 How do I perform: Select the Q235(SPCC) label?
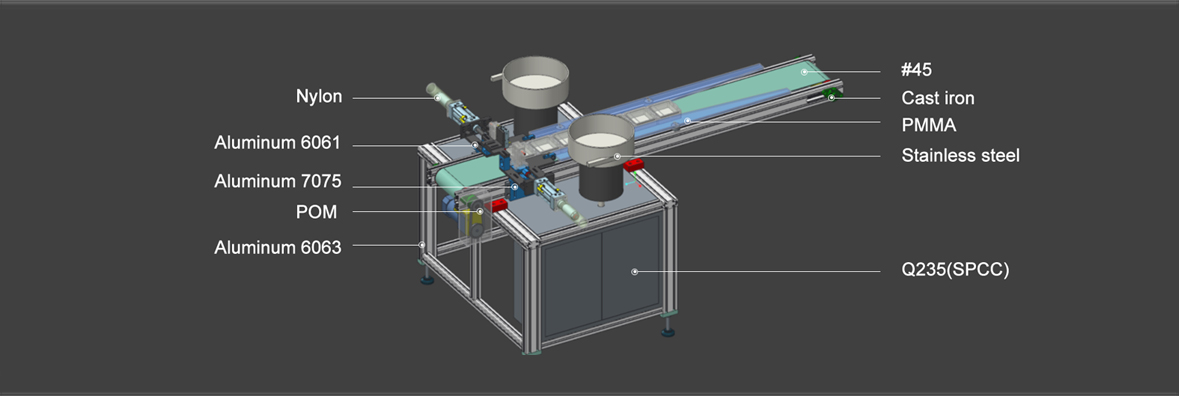point(954,270)
